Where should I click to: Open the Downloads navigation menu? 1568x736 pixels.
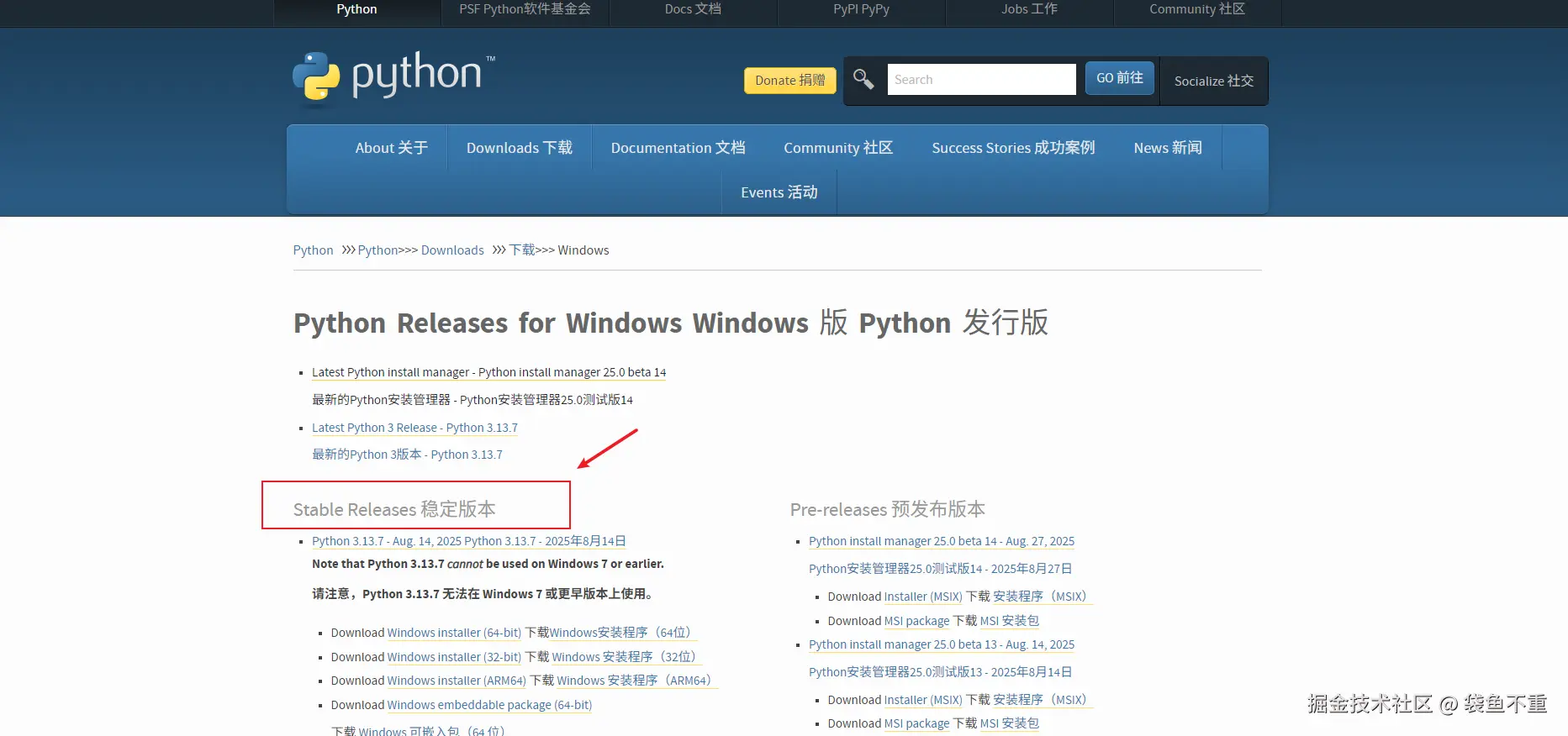[520, 148]
